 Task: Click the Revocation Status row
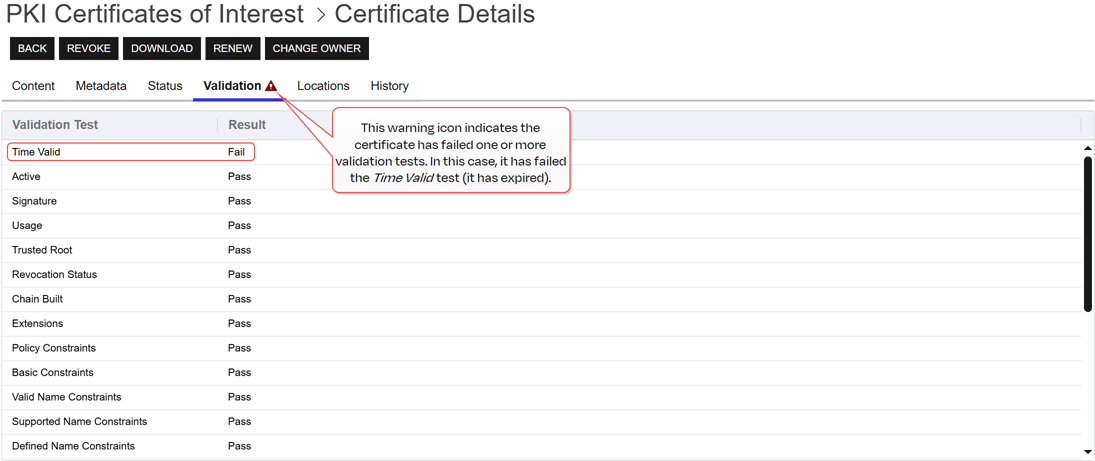(54, 274)
